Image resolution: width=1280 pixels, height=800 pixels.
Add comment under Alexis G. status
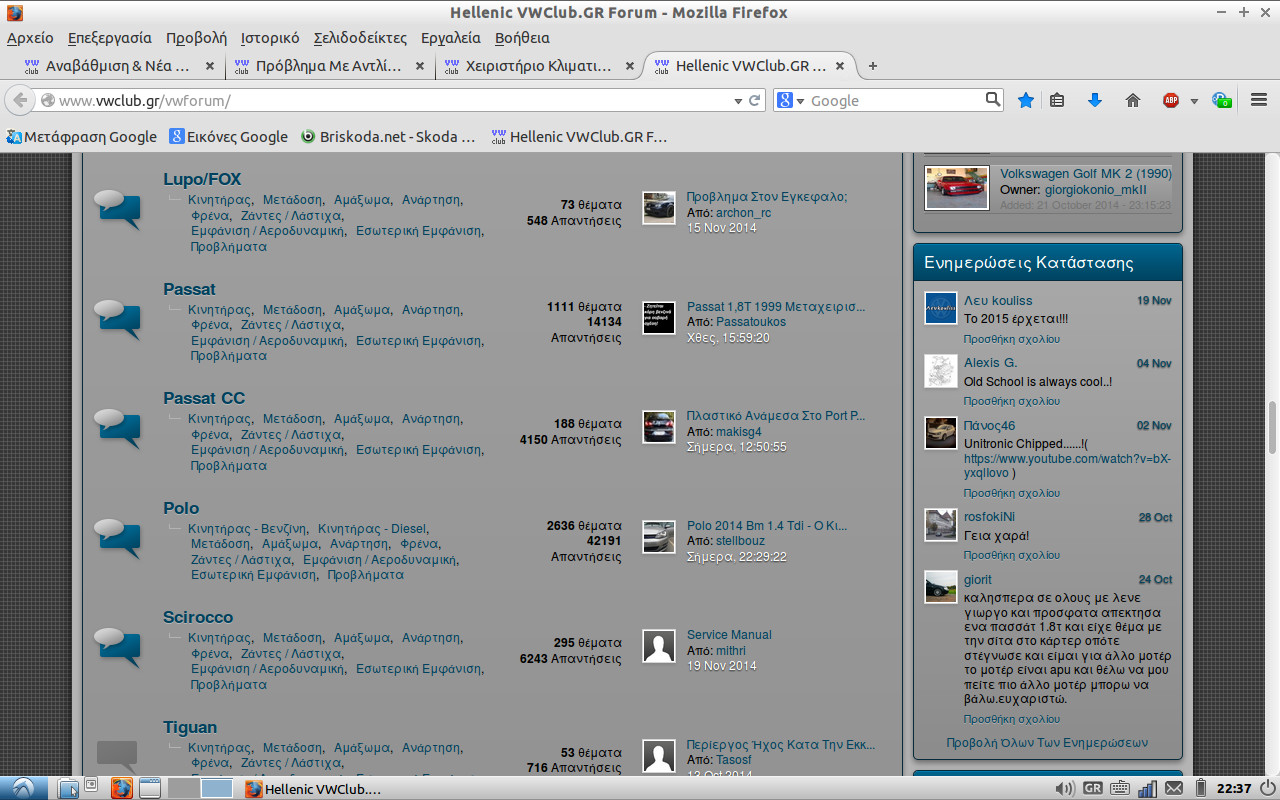tap(1012, 401)
